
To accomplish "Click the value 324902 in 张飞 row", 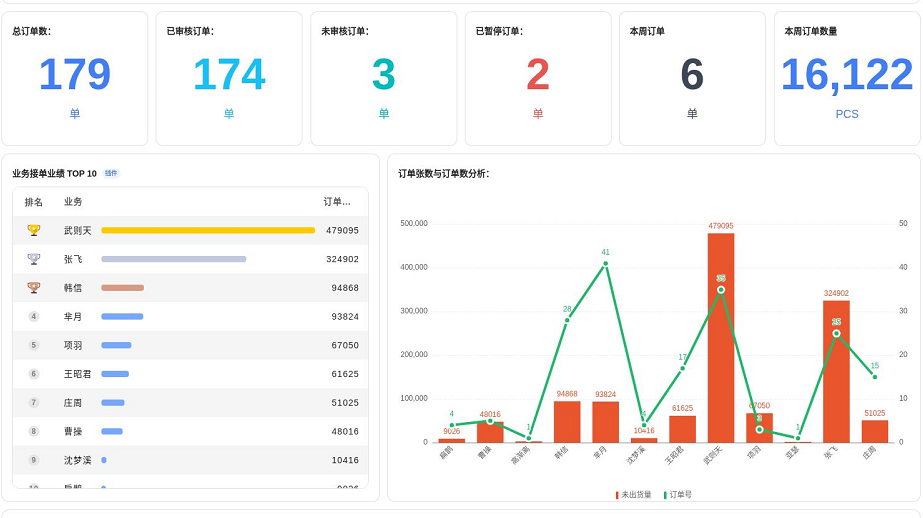I will click(342, 259).
